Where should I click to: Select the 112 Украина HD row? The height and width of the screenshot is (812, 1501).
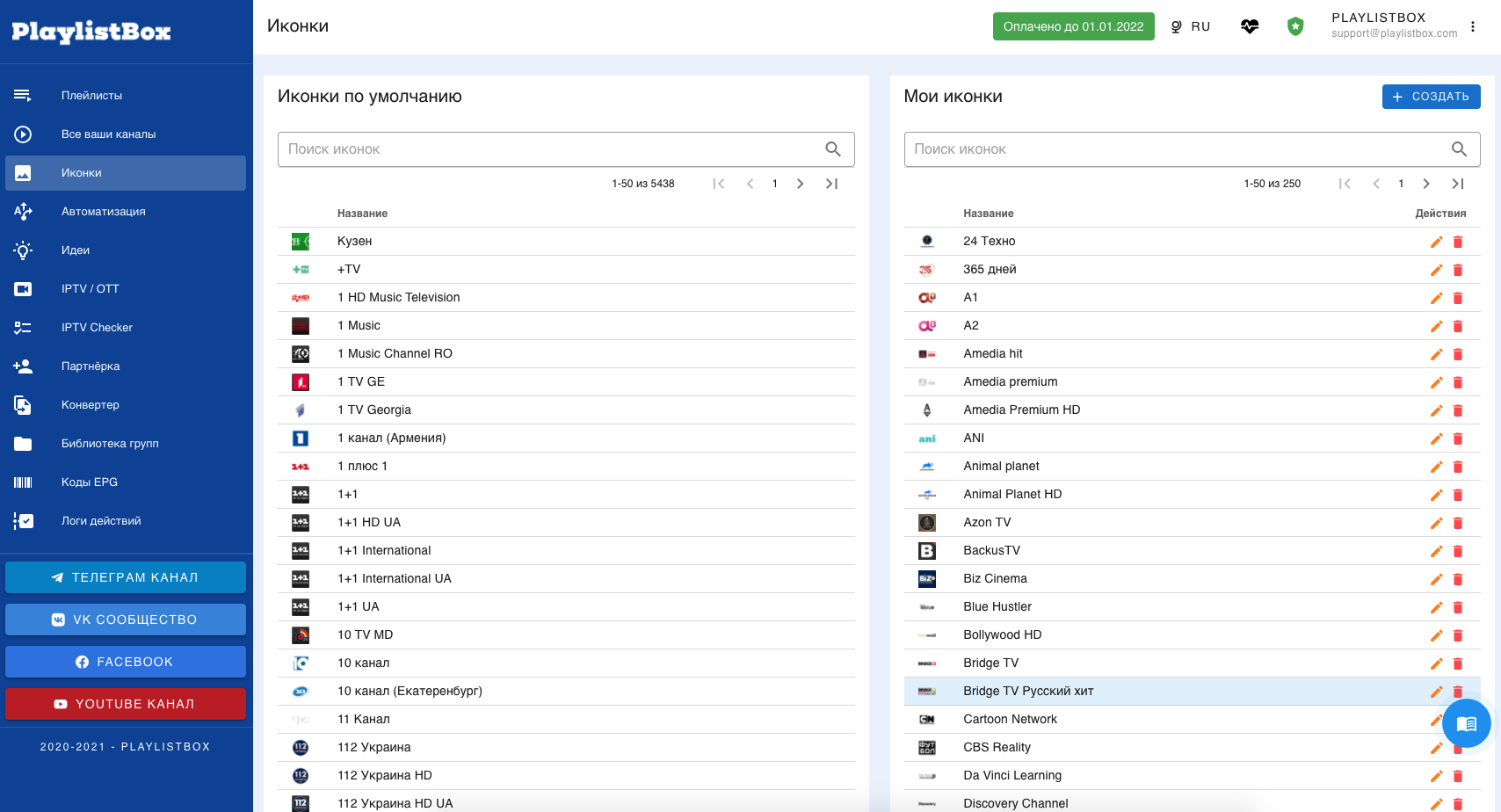click(566, 776)
